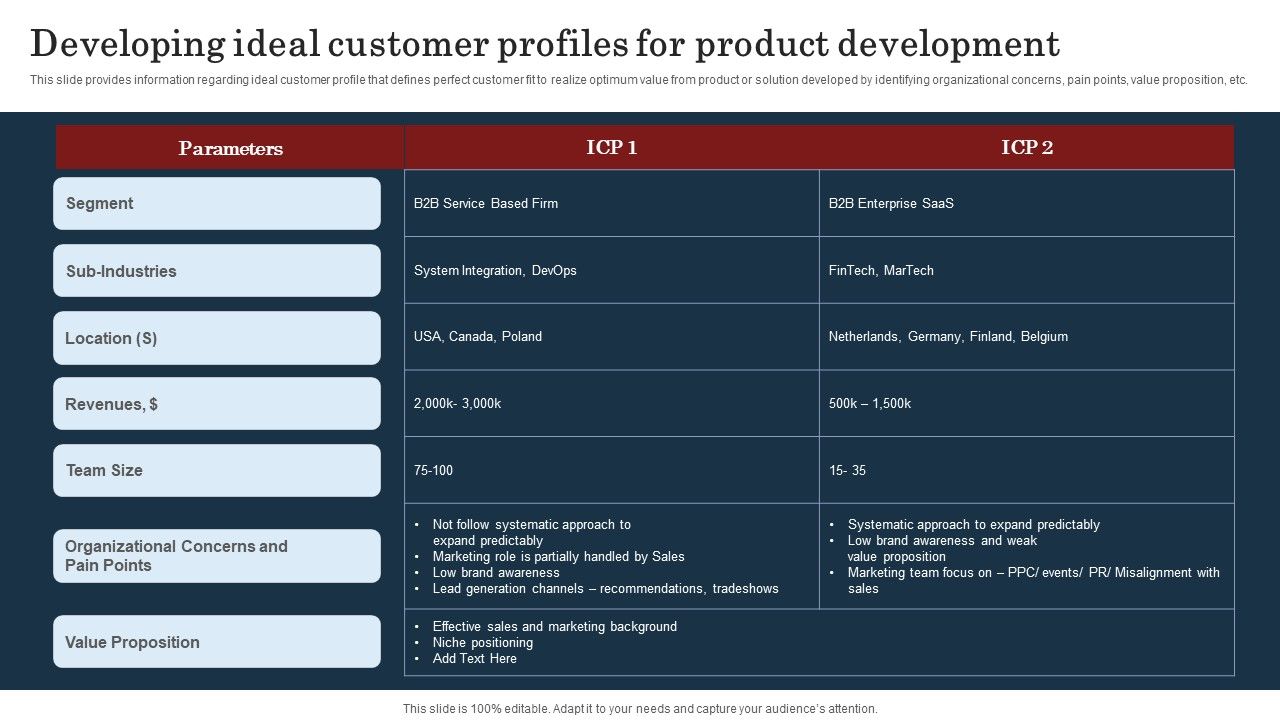This screenshot has height=720, width=1280.
Task: Click the Parameters header cell
Action: [230, 148]
